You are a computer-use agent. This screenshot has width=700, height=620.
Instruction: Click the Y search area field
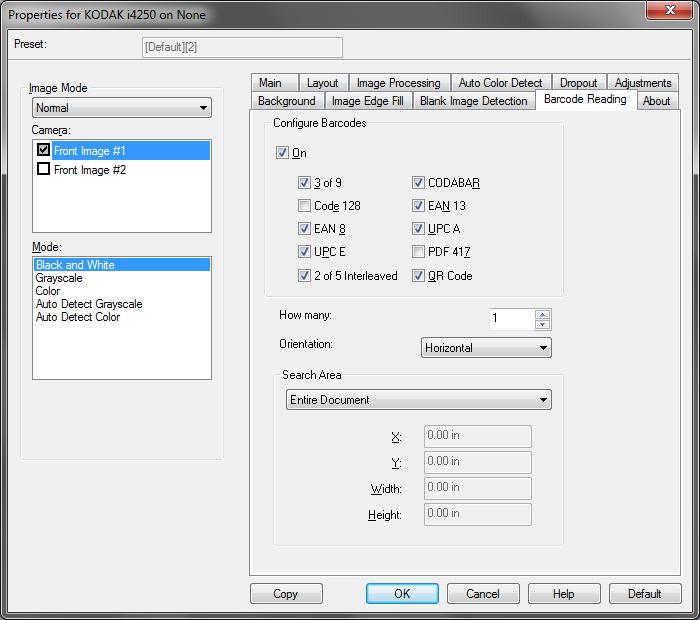(478, 462)
